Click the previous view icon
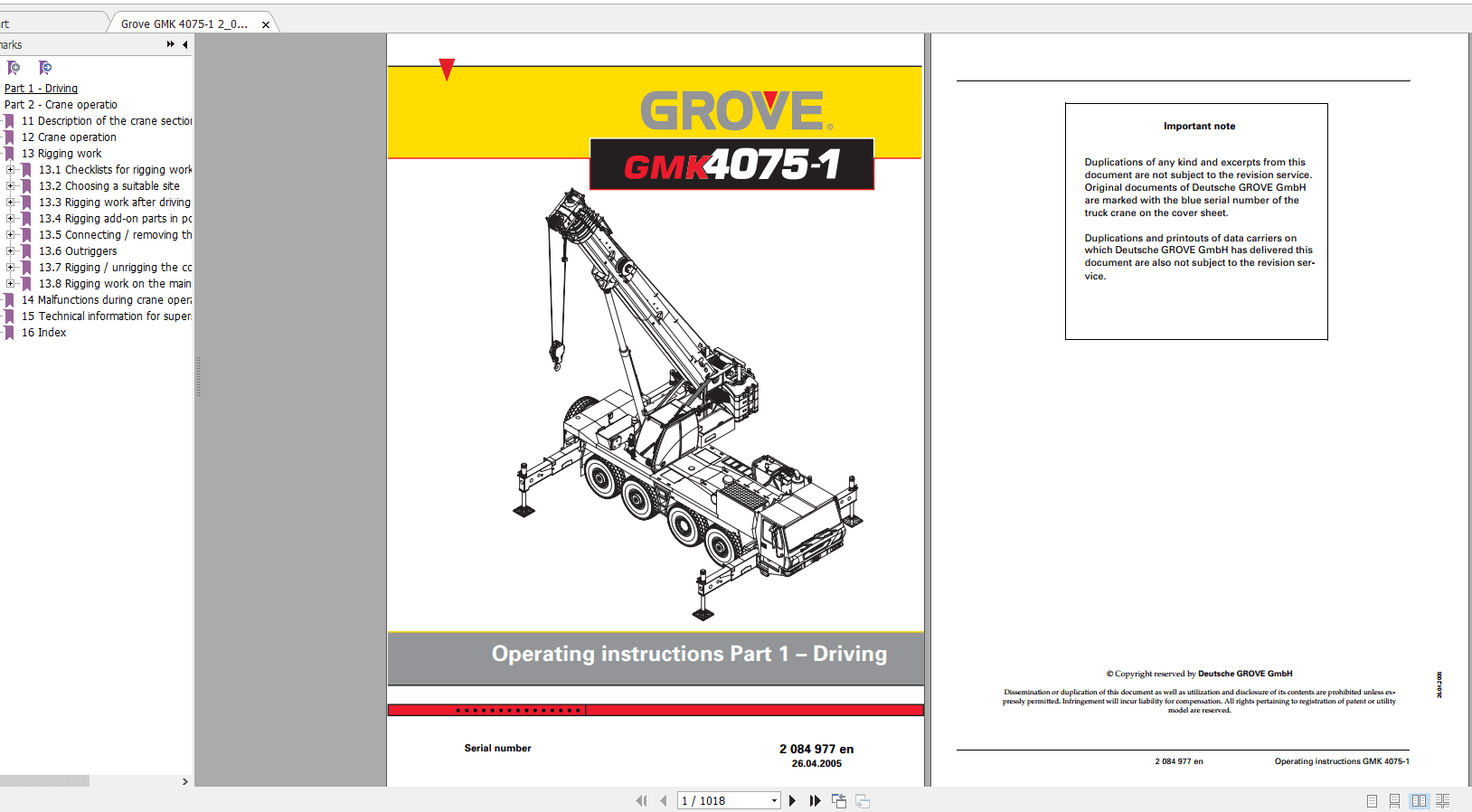Viewport: 1472px width, 812px height. (839, 801)
